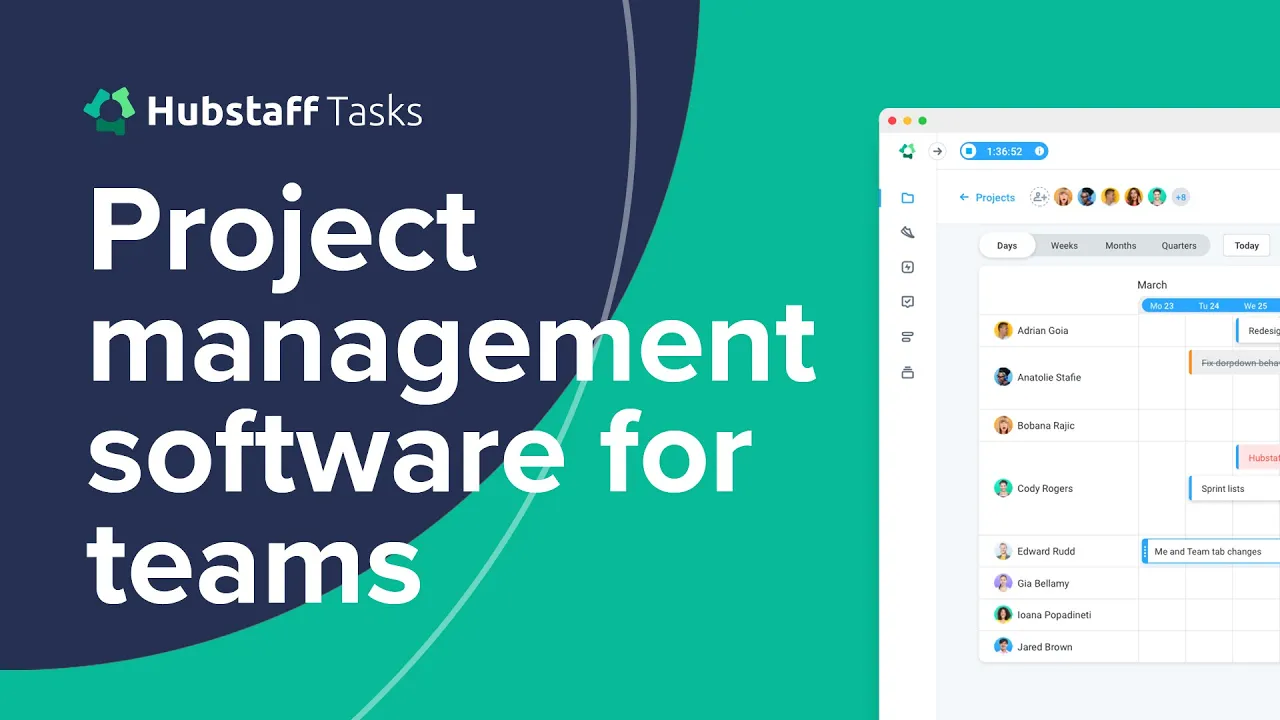Click fourth member avatar in header
1280x720 pixels.
(1133, 197)
